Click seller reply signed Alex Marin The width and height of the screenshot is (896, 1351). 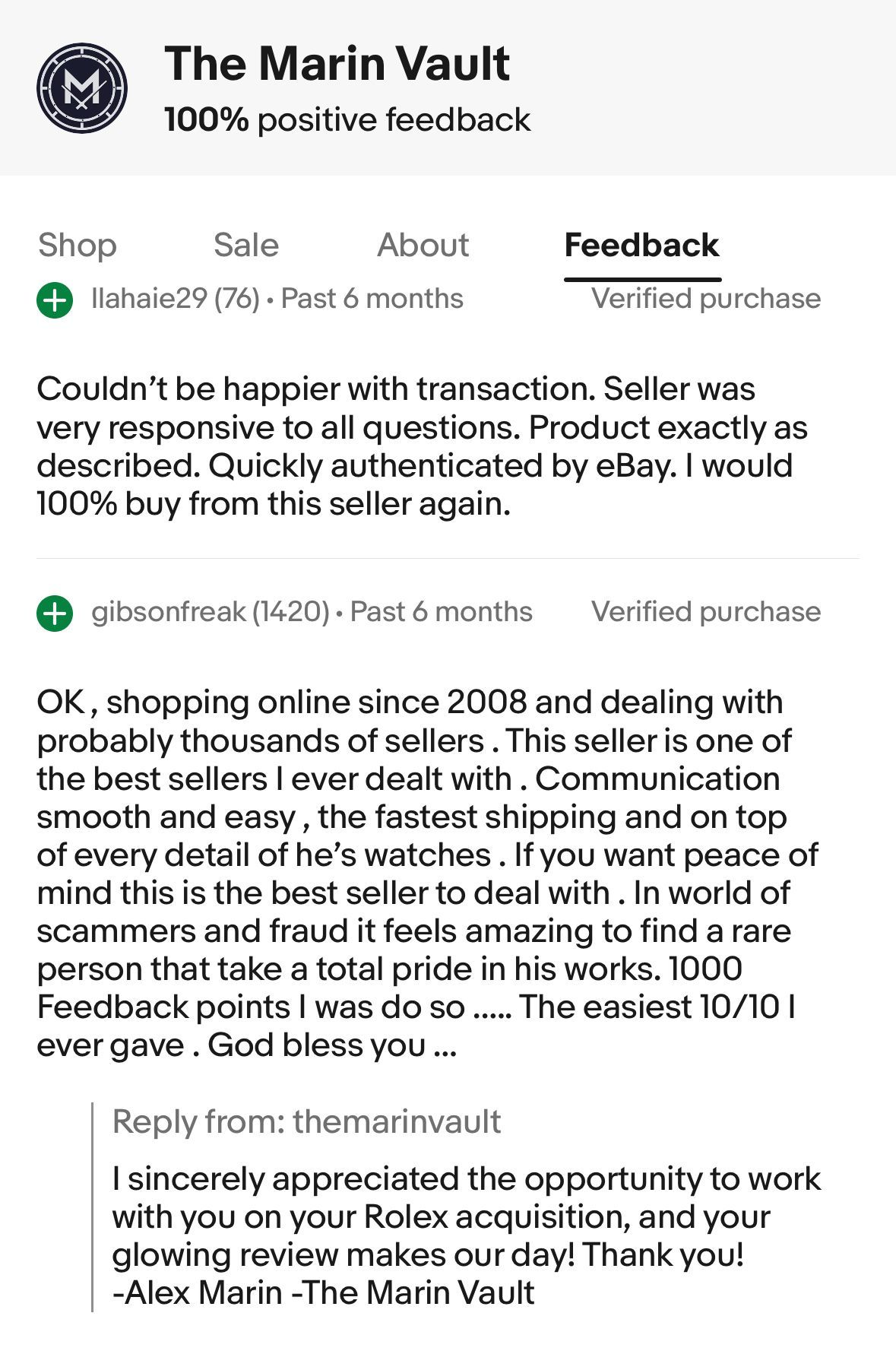466,1235
